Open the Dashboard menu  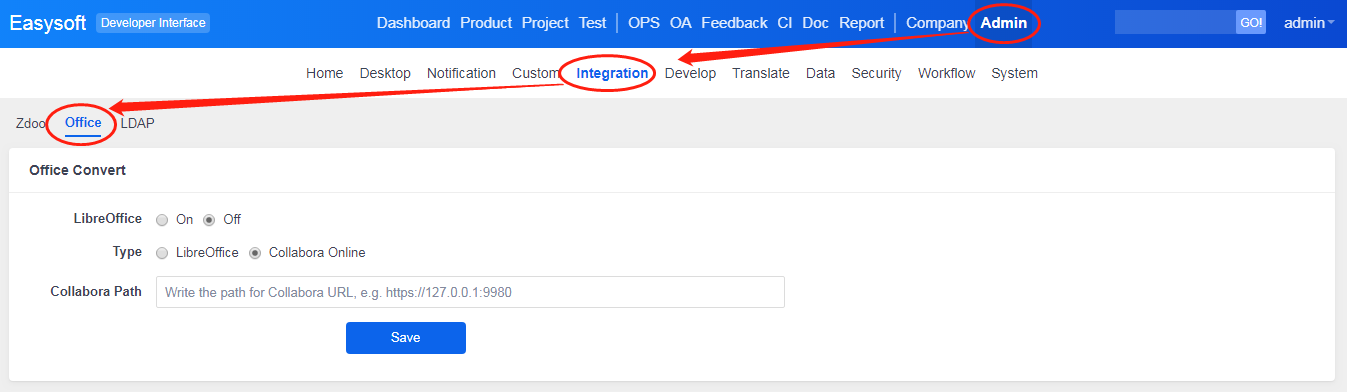(x=413, y=23)
